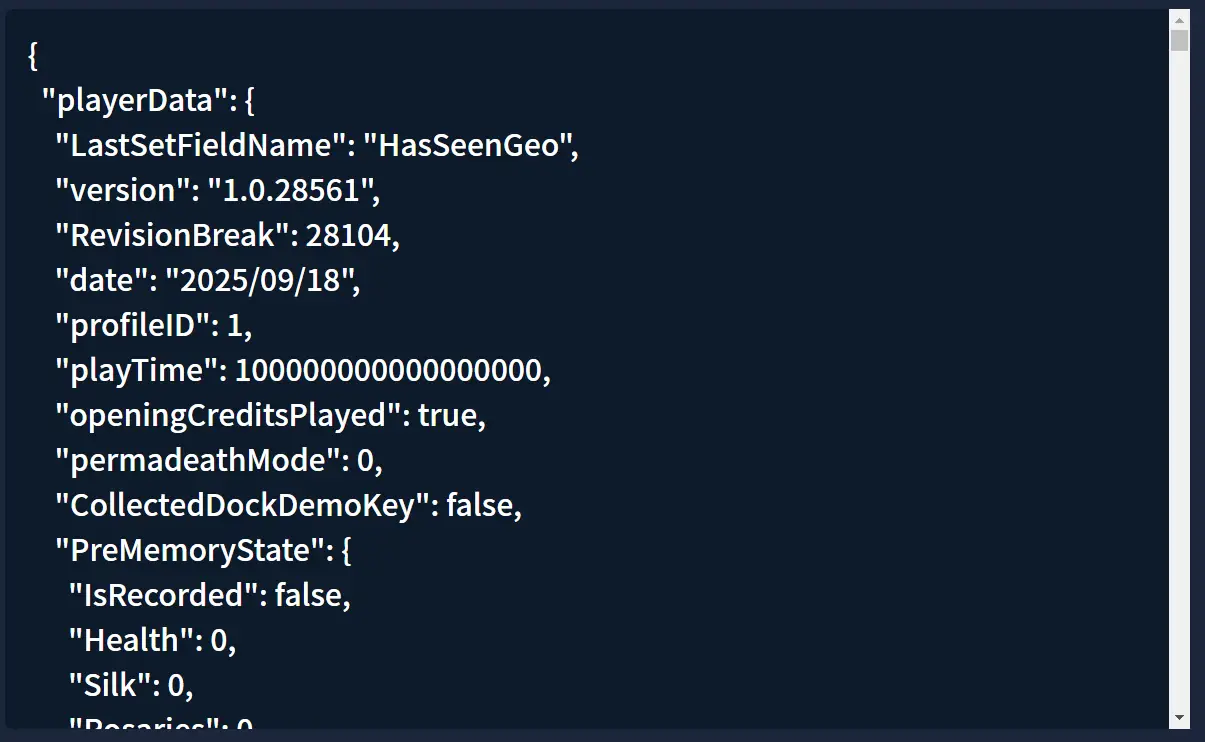1205x742 pixels.
Task: Click the long playTime number
Action: (388, 370)
